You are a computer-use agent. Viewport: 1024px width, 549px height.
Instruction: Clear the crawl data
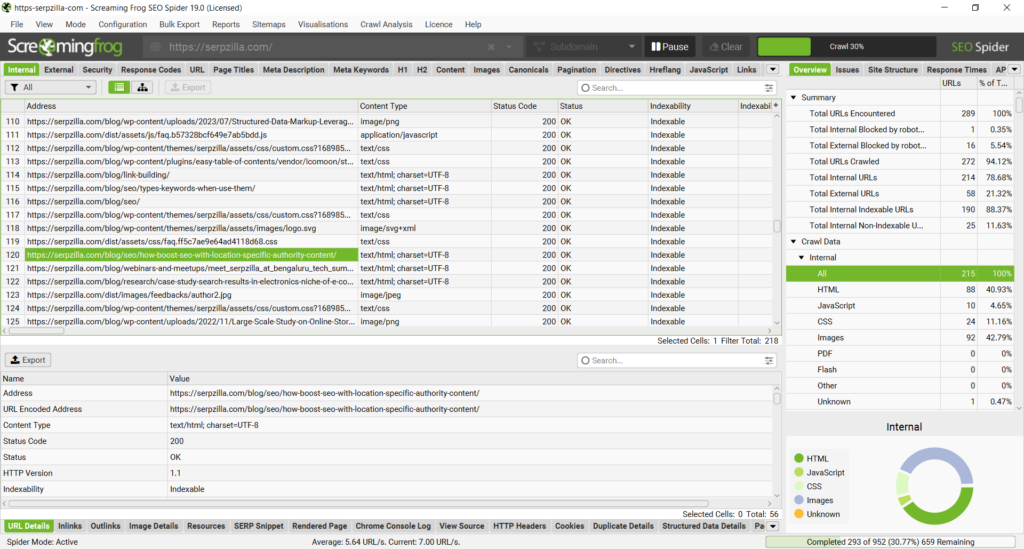click(x=726, y=47)
